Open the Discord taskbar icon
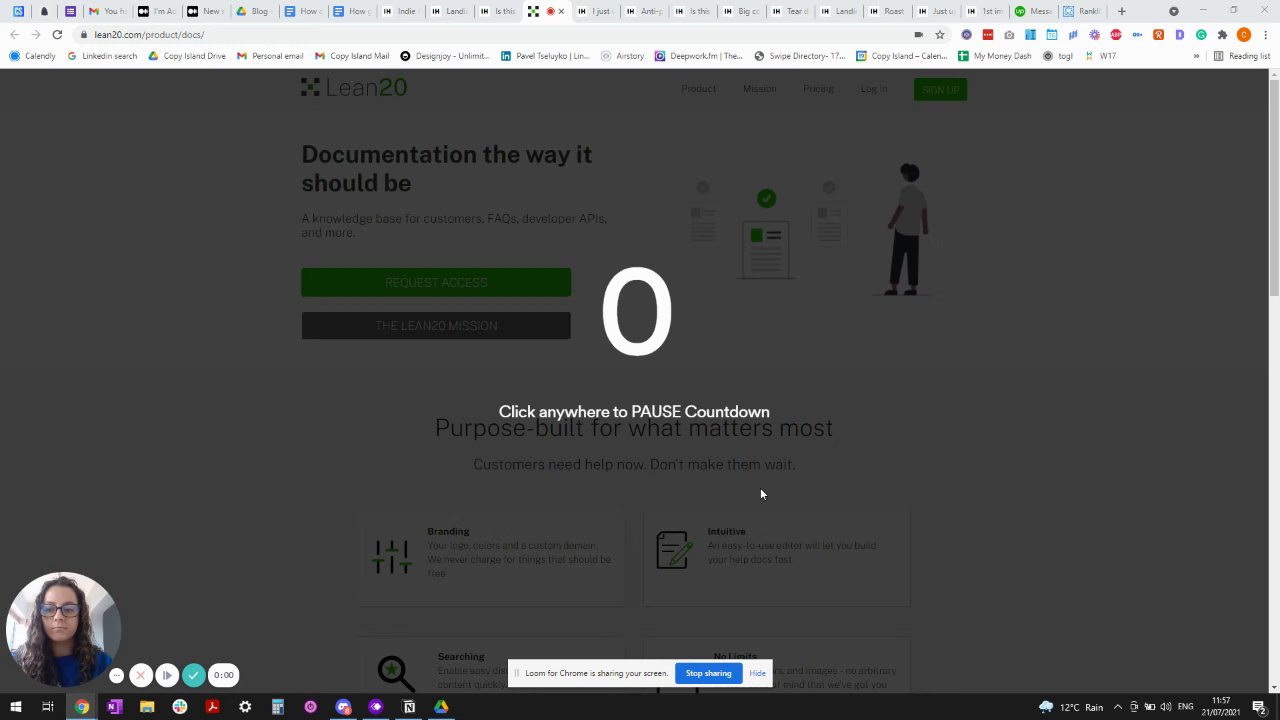The width and height of the screenshot is (1280, 720). coord(343,707)
